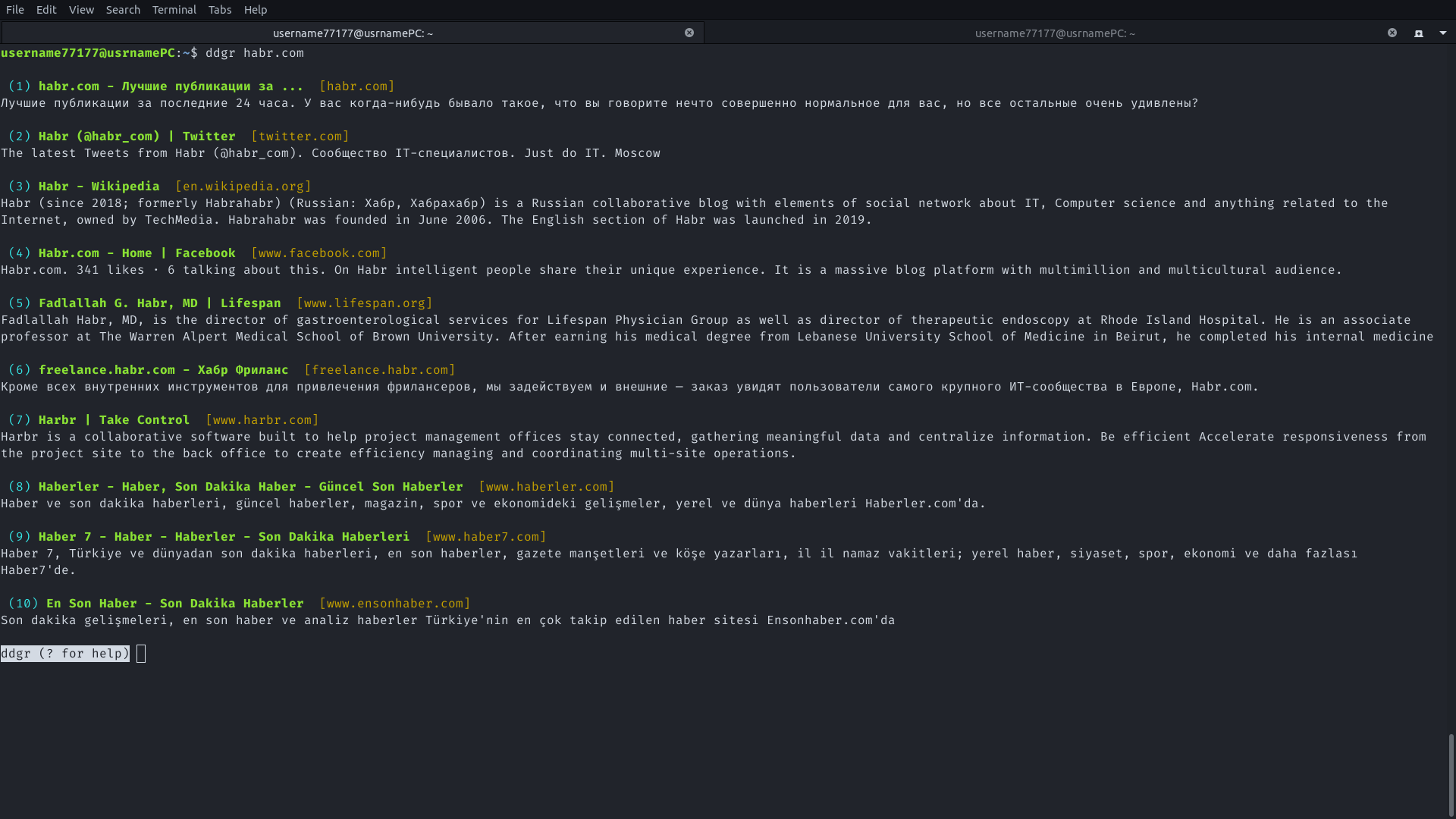Click description starting 'Haber ve son dakika haberleri'
The height and width of the screenshot is (819, 1456).
(494, 504)
